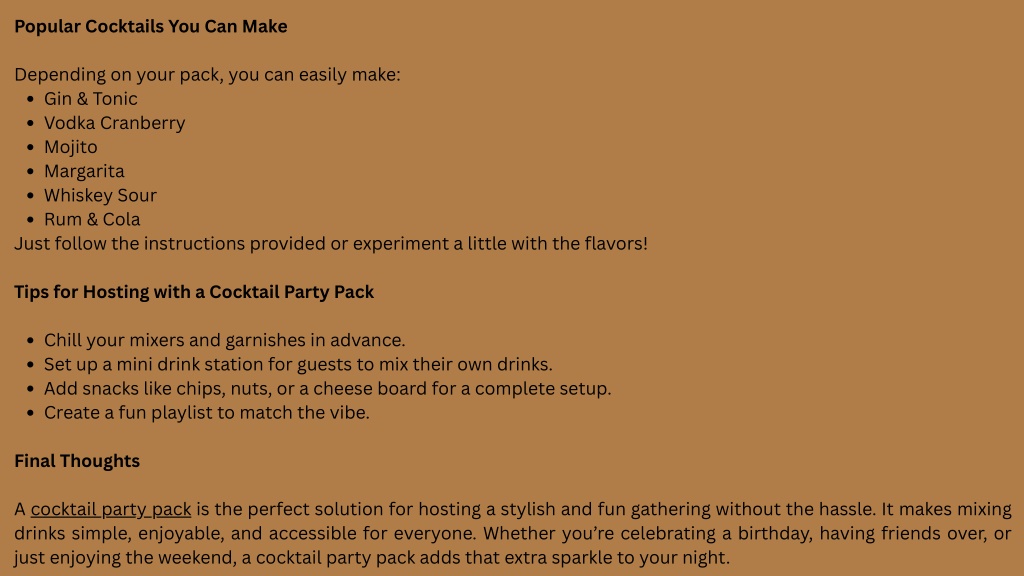
Task: Click the Mojito list item
Action: [x=71, y=147]
